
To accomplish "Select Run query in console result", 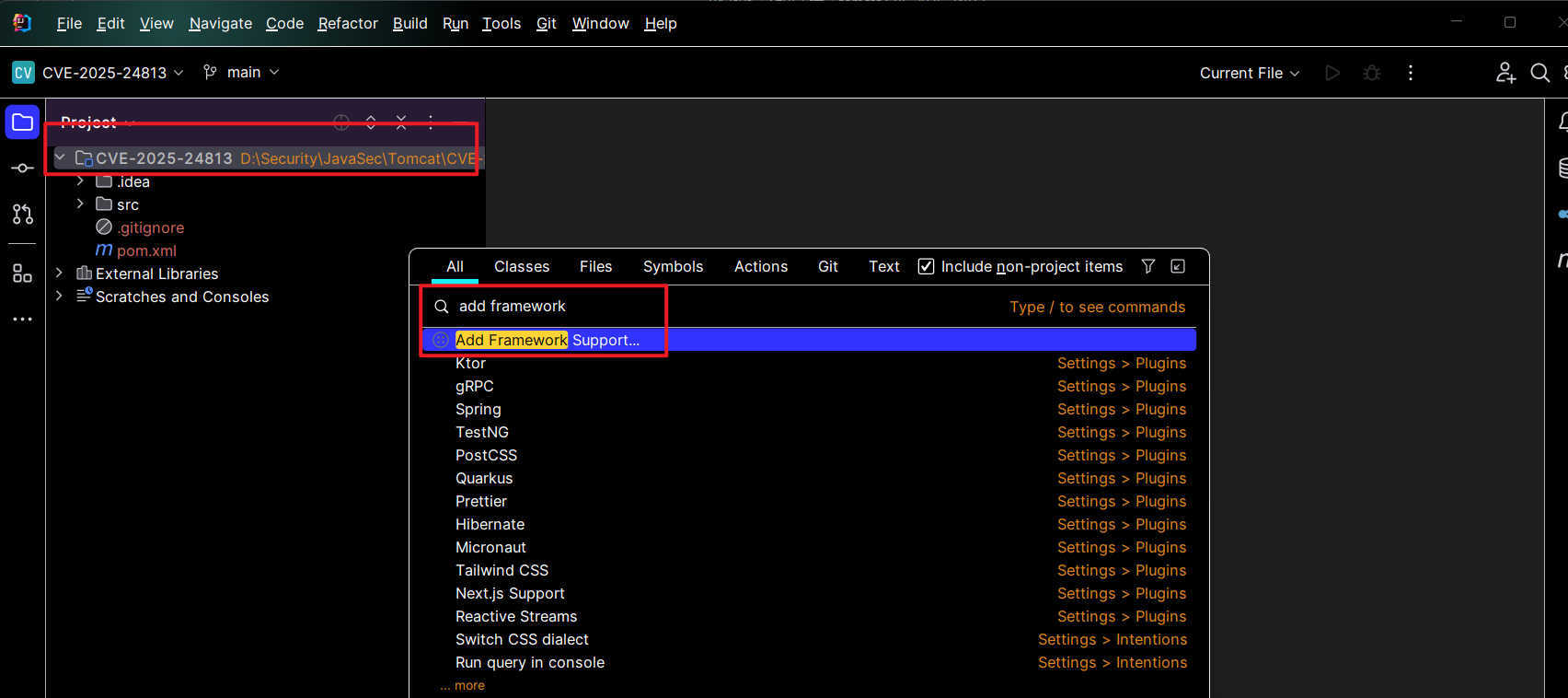I will 809,662.
